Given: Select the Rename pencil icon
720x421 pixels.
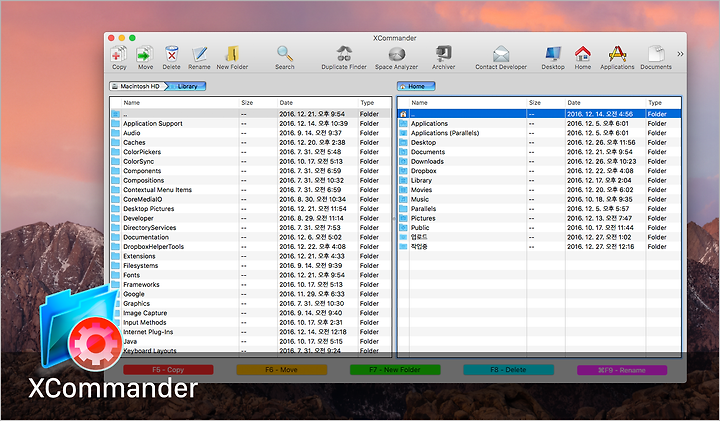Looking at the screenshot, I should tap(199, 54).
